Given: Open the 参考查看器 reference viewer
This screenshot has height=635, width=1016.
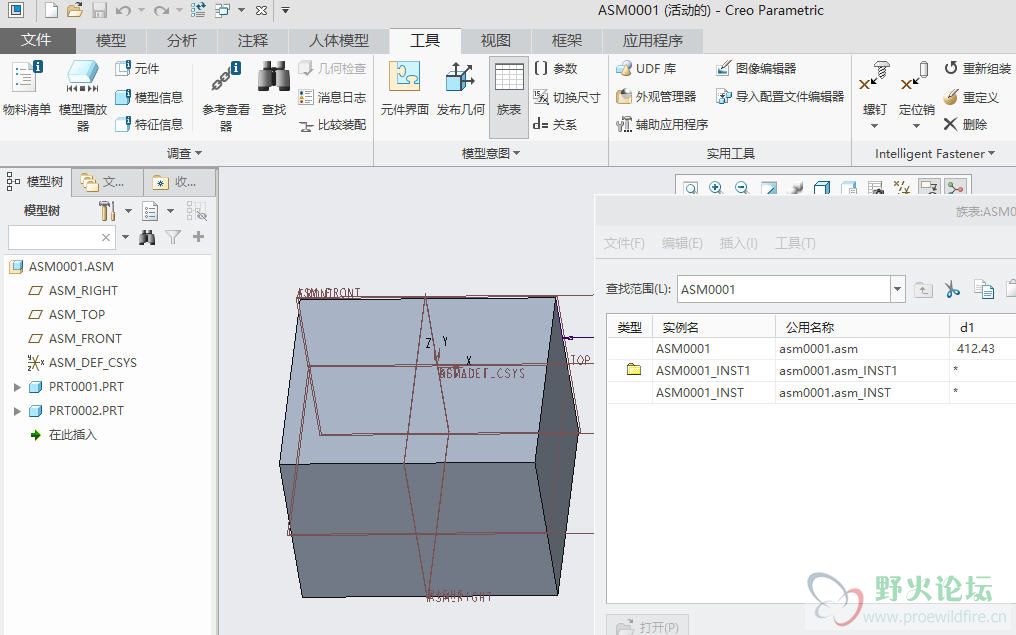Looking at the screenshot, I should click(x=225, y=95).
